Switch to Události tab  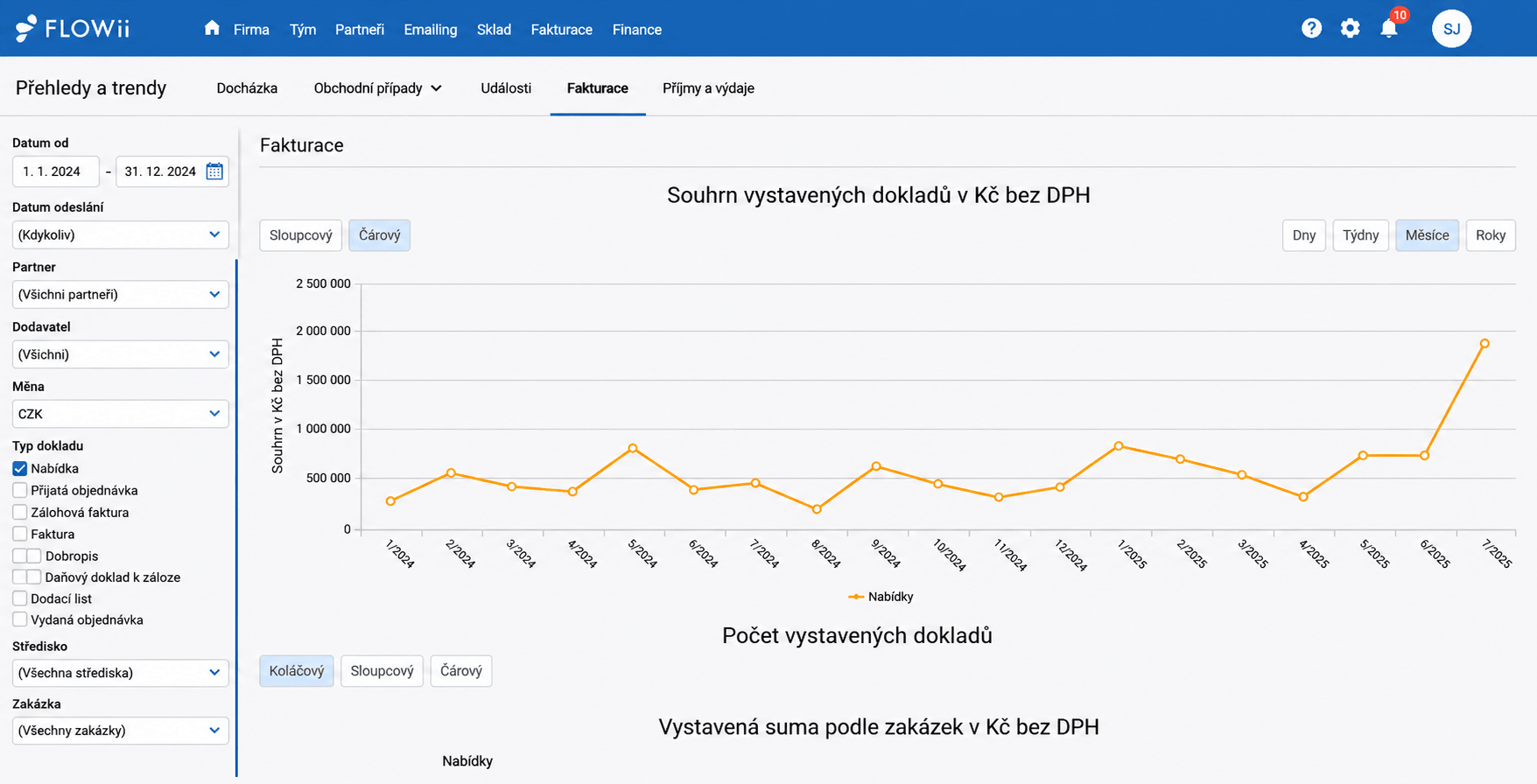(506, 88)
